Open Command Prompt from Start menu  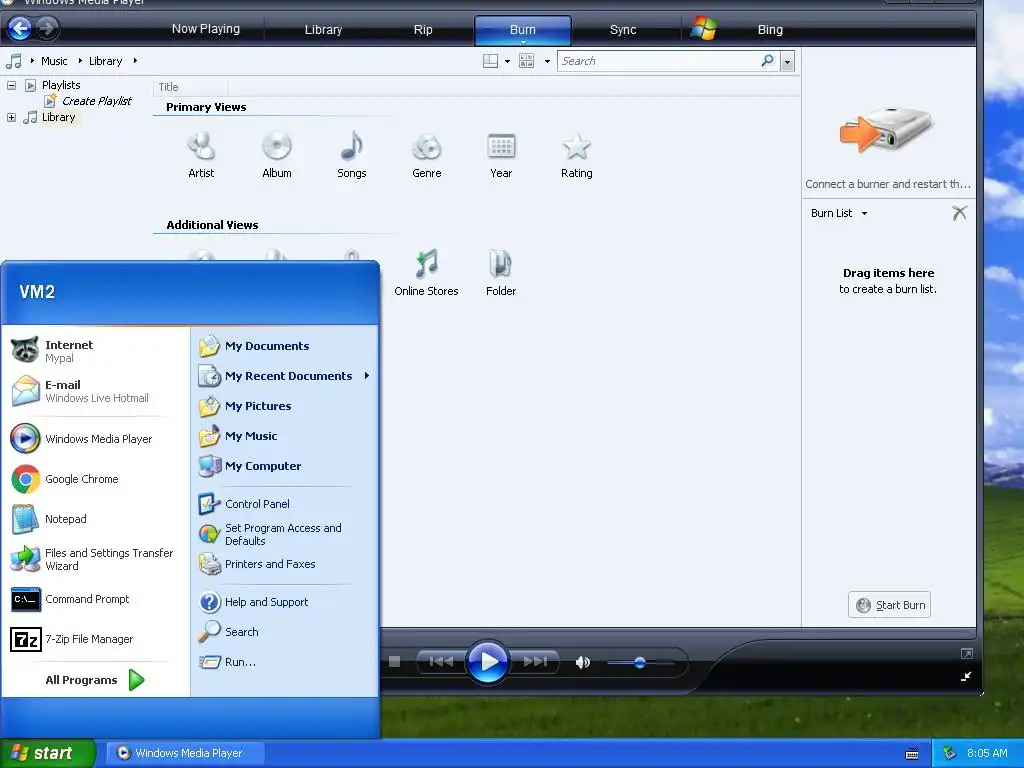96,599
